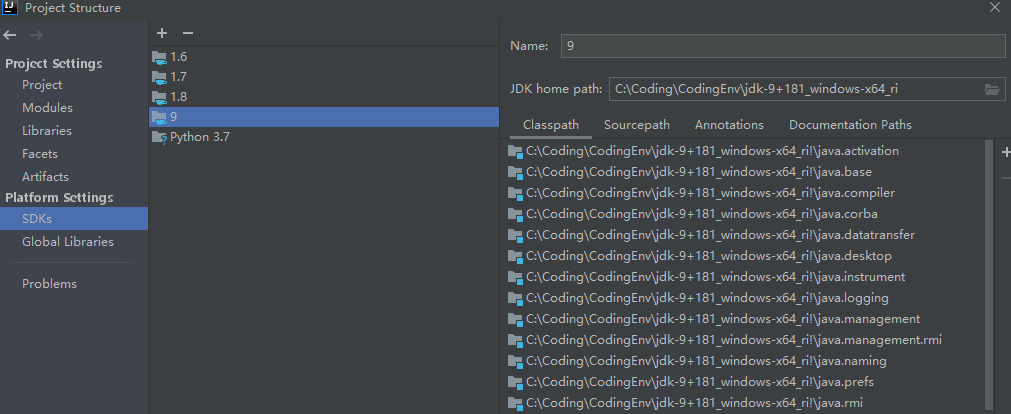Click the JDK icon beside 1.8
Image resolution: width=1011 pixels, height=414 pixels.
[x=159, y=97]
